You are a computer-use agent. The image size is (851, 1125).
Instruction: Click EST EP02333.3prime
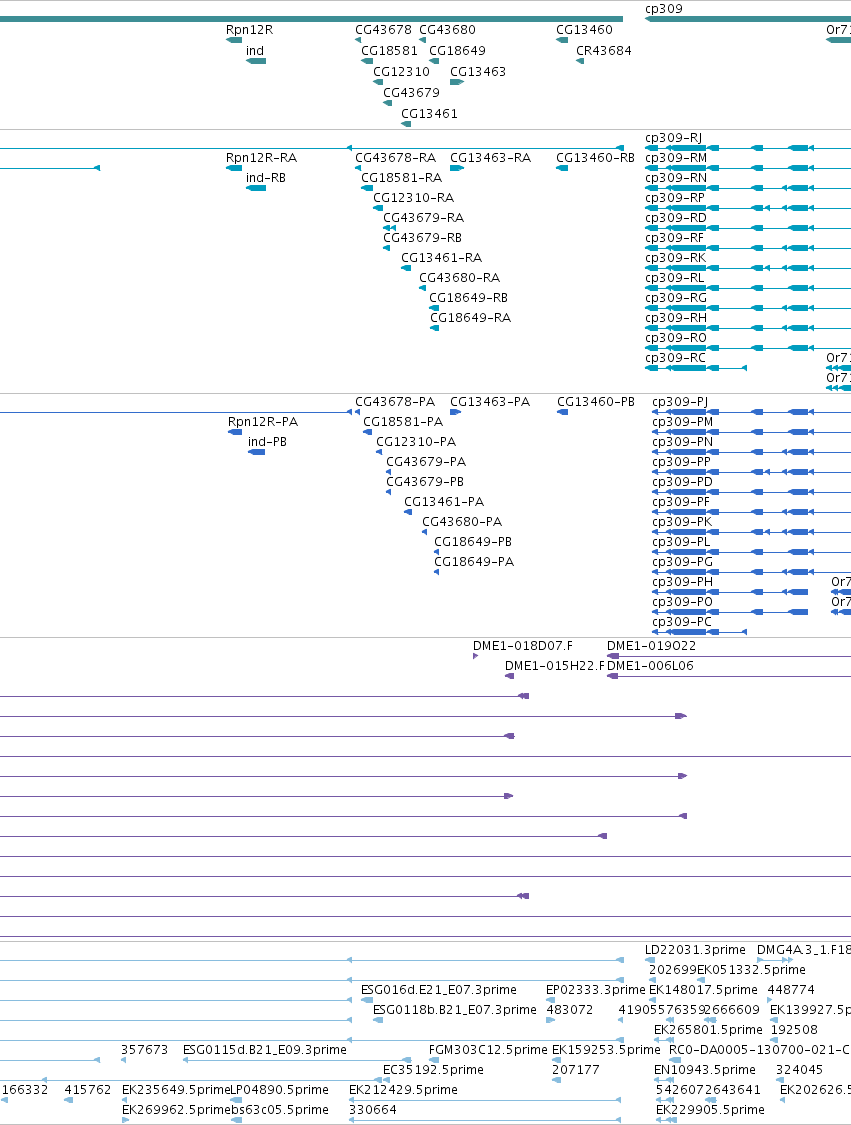click(596, 989)
